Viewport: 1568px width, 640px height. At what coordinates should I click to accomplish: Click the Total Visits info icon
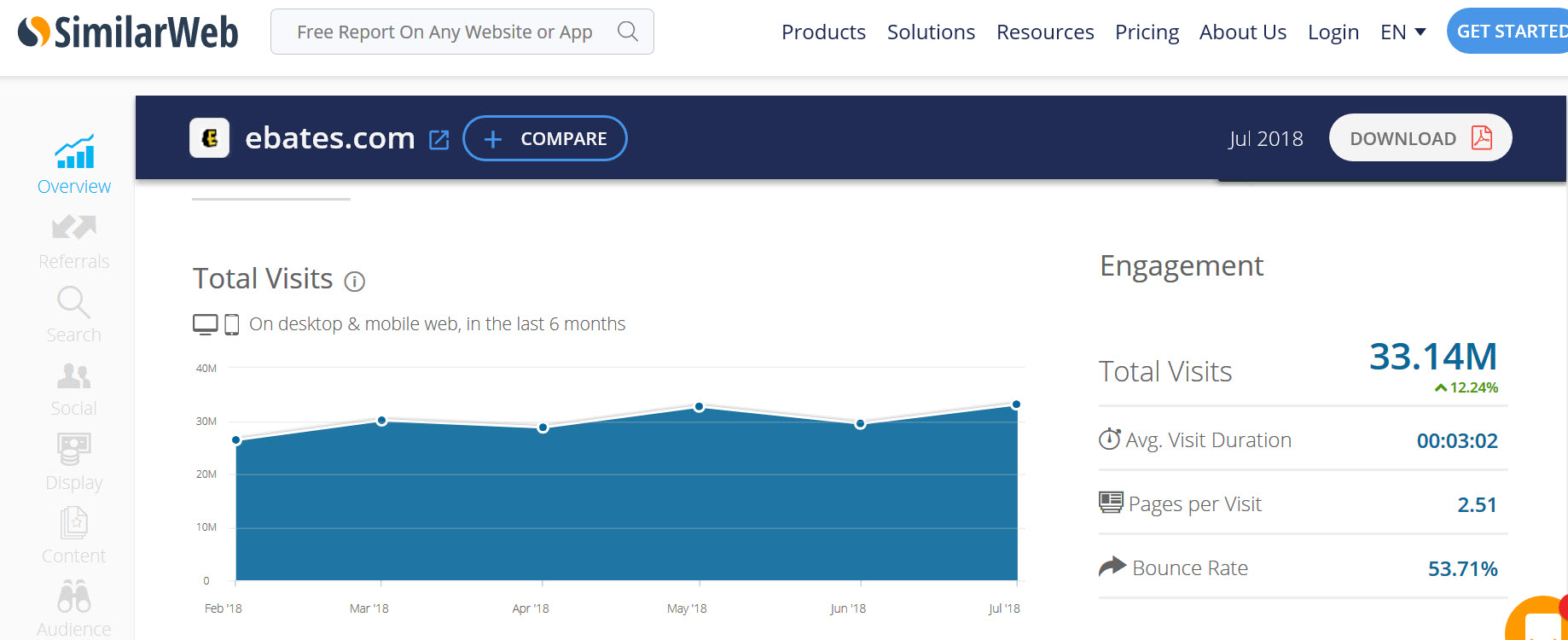pyautogui.click(x=354, y=282)
